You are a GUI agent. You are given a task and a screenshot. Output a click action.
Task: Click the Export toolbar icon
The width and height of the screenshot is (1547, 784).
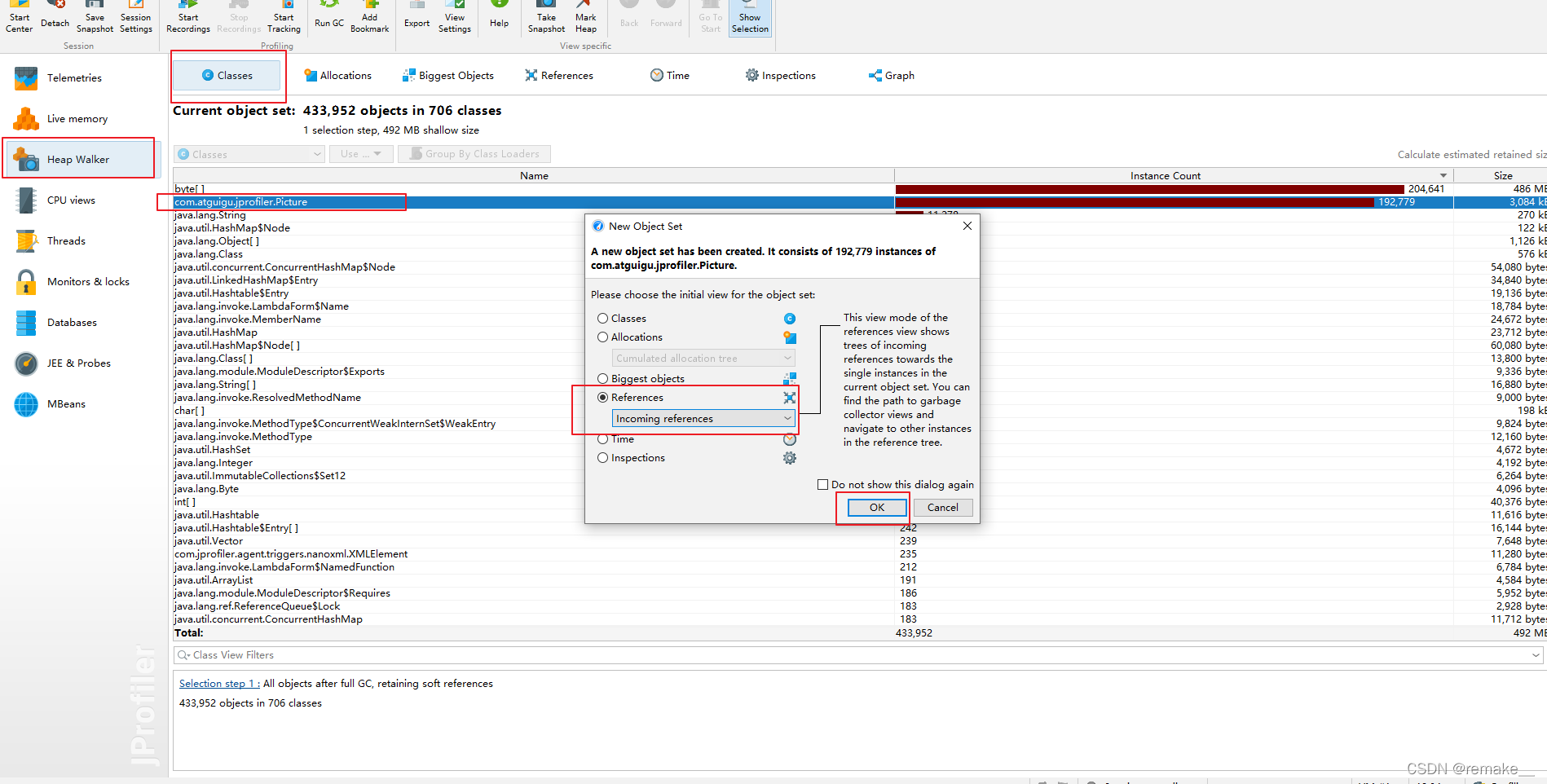(417, 15)
